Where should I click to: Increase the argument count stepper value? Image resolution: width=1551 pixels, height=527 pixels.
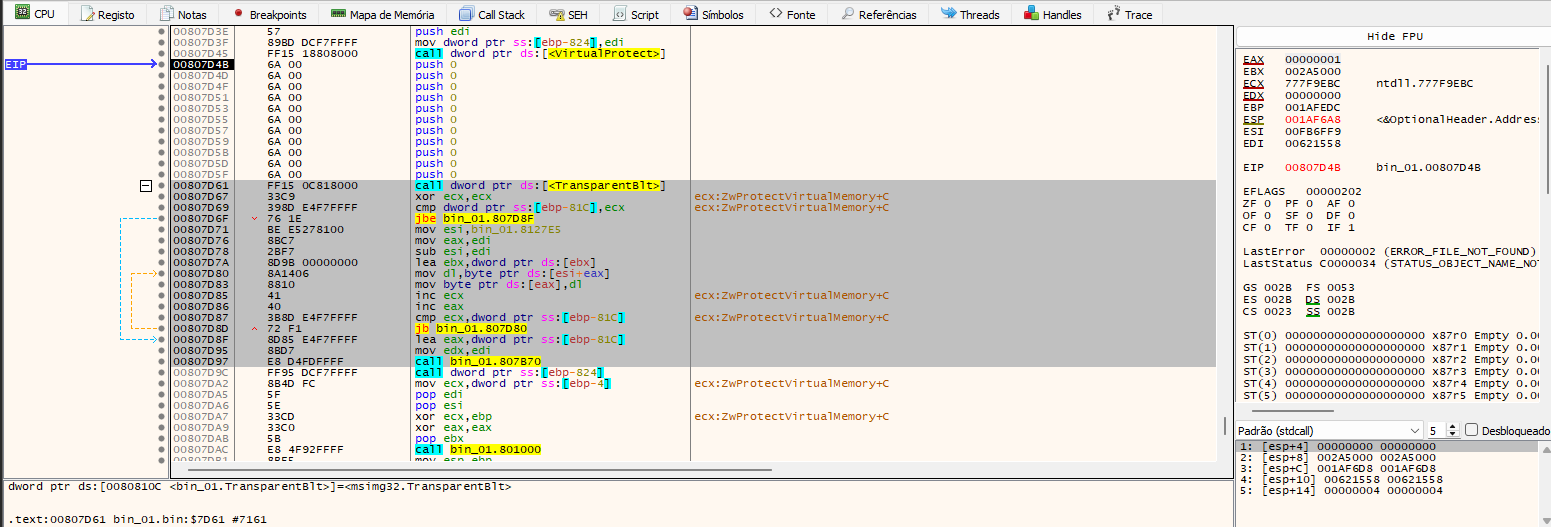1454,427
